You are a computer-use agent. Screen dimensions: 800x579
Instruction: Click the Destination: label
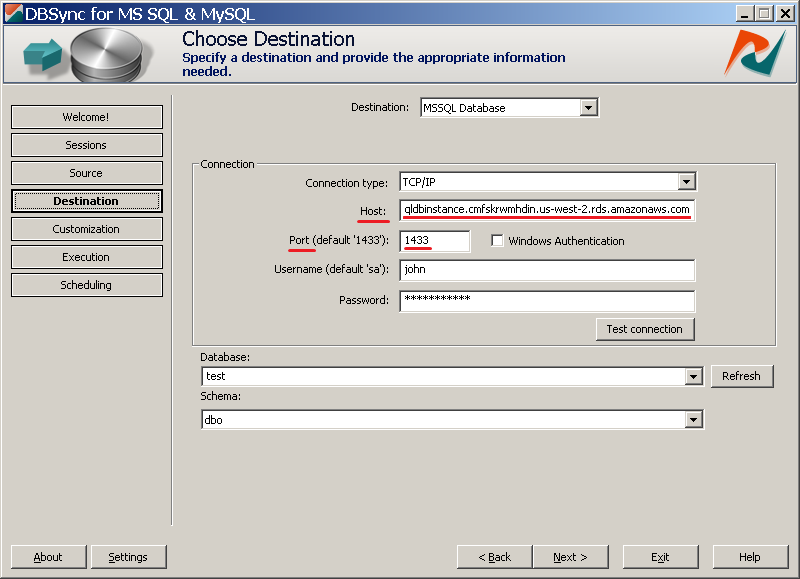click(x=380, y=107)
